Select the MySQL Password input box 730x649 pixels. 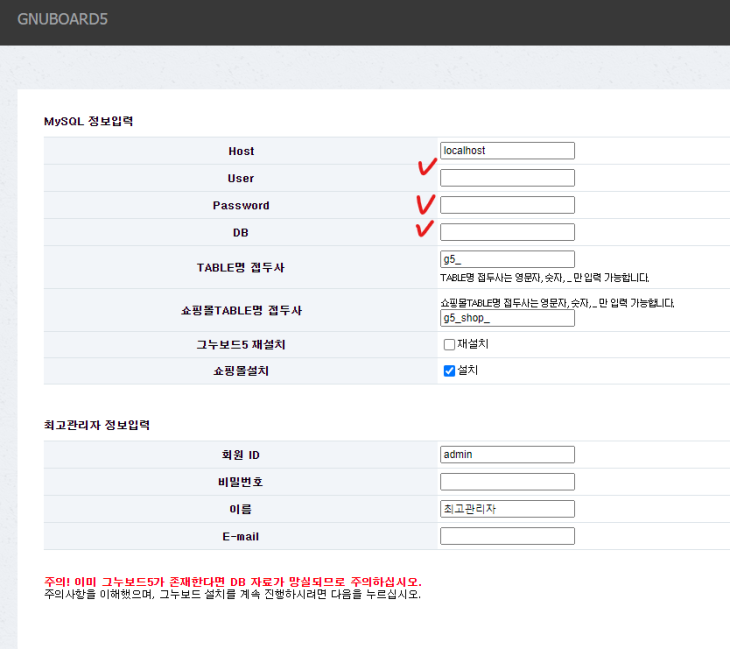(x=507, y=205)
